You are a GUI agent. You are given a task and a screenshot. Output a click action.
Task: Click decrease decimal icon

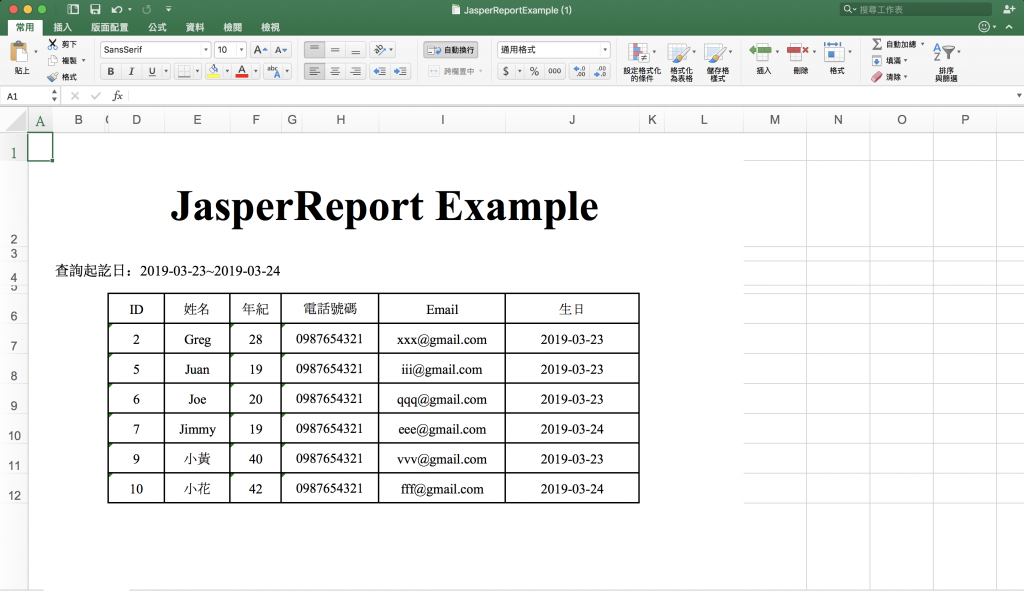pos(600,71)
